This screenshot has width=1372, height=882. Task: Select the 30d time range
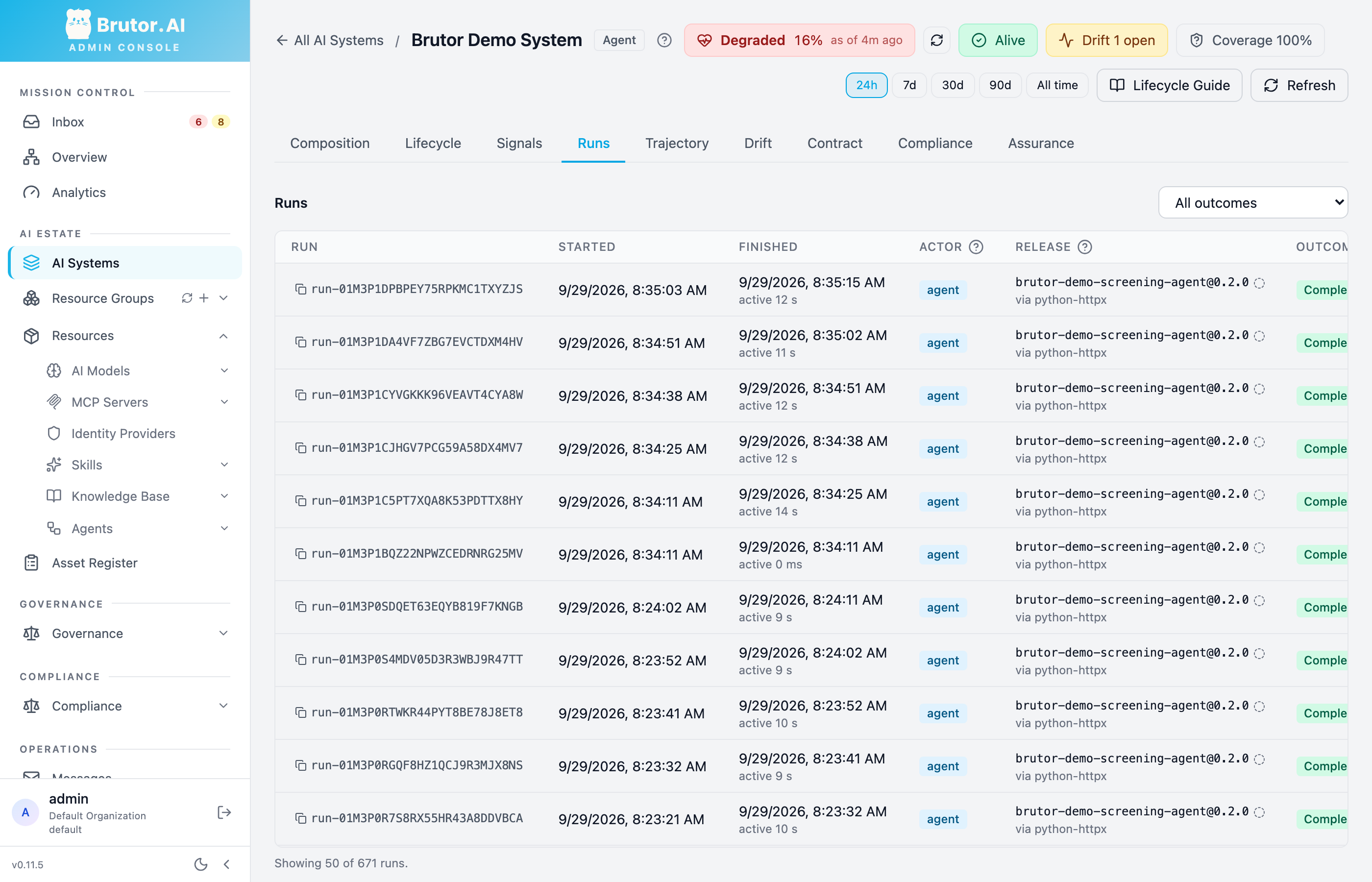[x=953, y=85]
